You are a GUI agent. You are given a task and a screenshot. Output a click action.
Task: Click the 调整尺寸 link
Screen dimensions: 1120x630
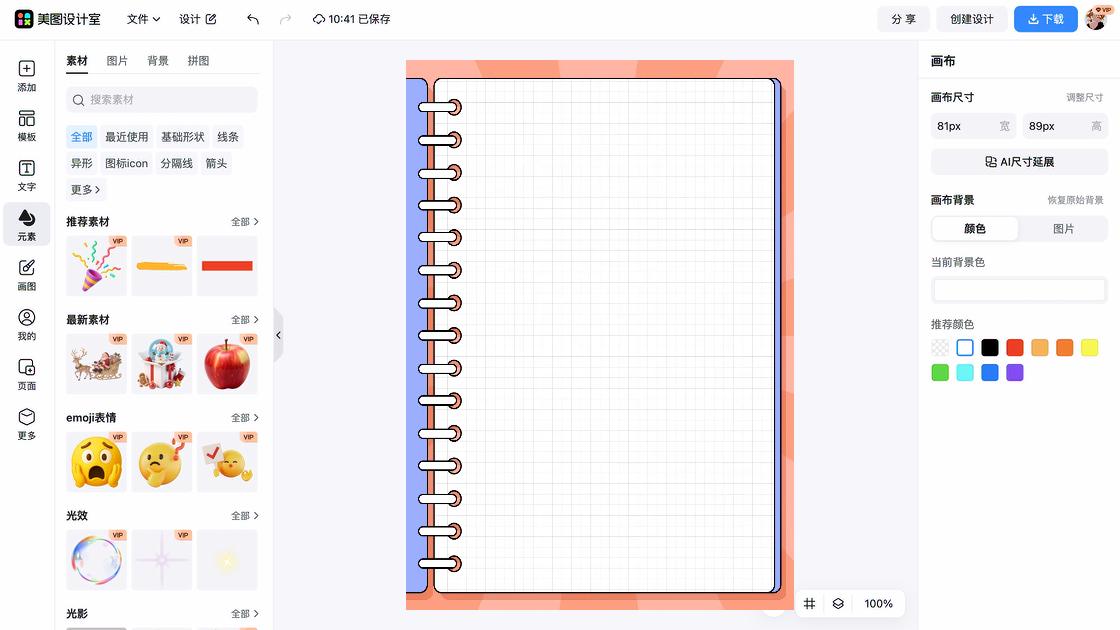pyautogui.click(x=1084, y=97)
